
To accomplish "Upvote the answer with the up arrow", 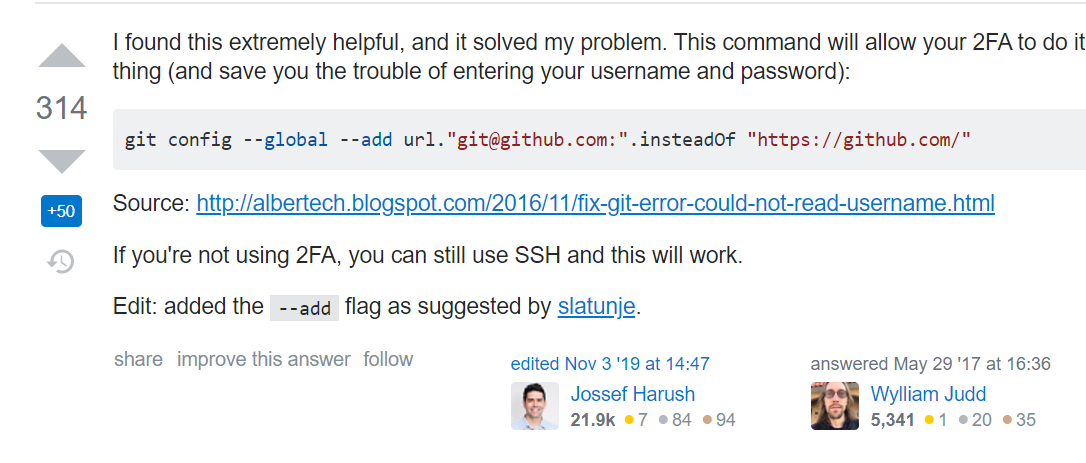I will point(62,55).
